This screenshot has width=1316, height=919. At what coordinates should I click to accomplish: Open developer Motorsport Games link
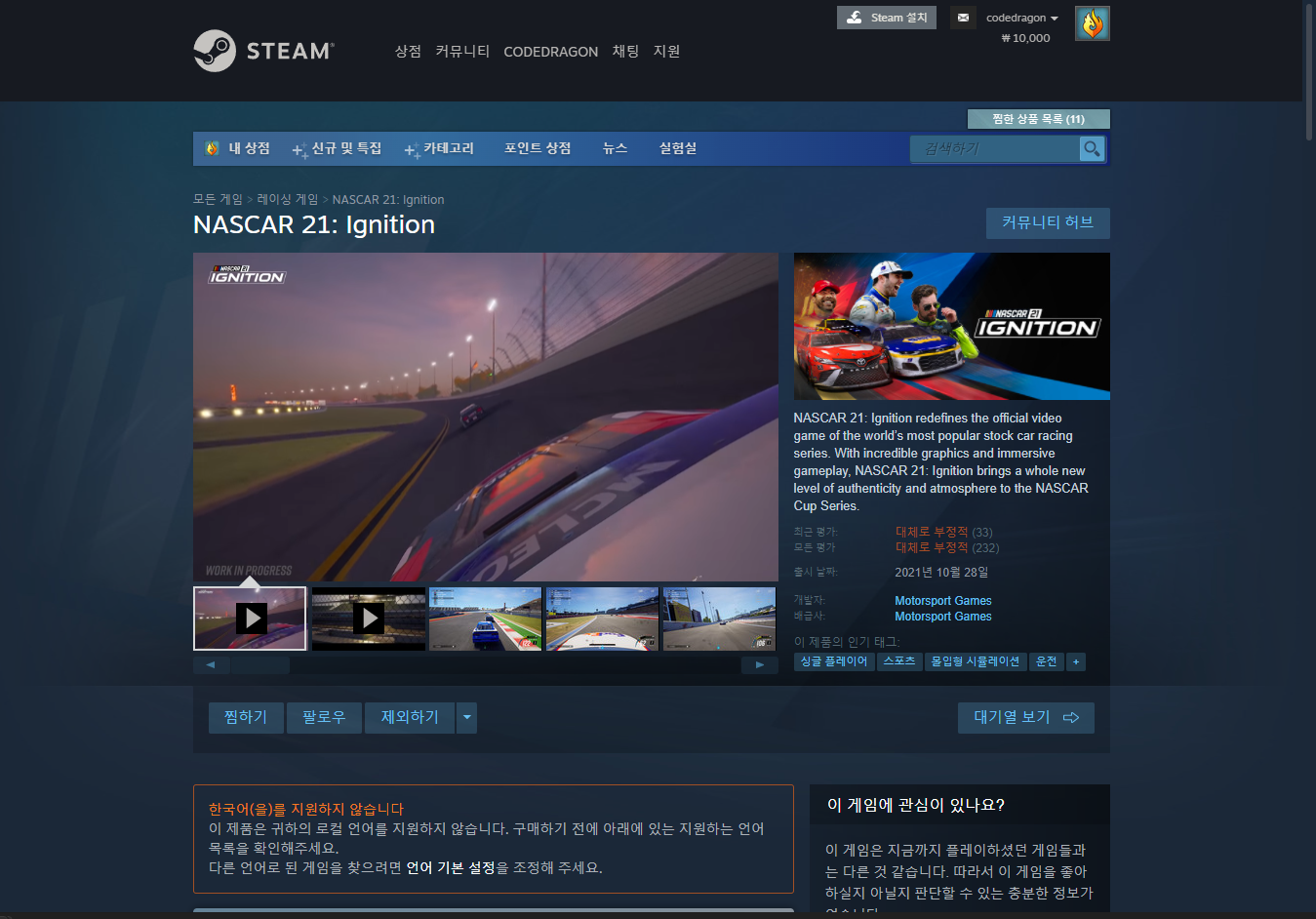tap(942, 601)
